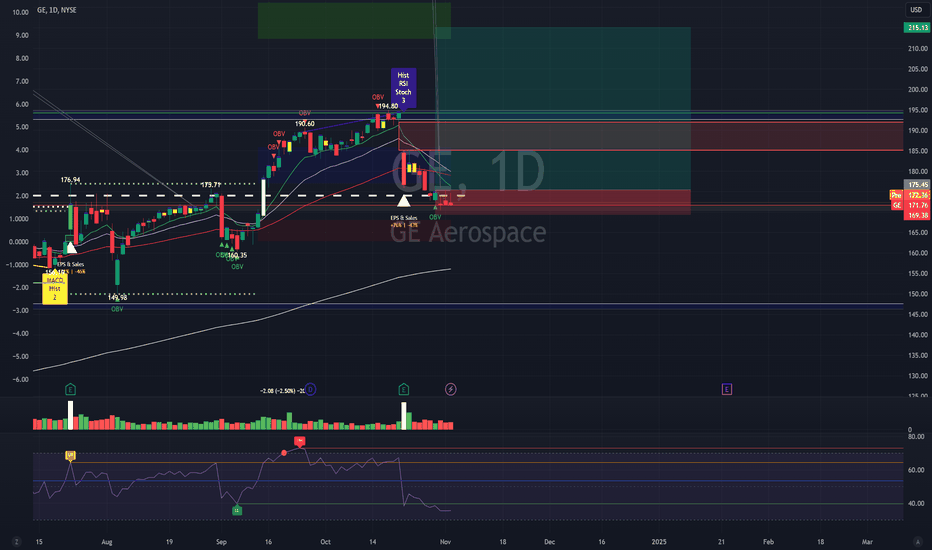
Task: Click the dividend D icon on the timeline
Action: [310, 389]
